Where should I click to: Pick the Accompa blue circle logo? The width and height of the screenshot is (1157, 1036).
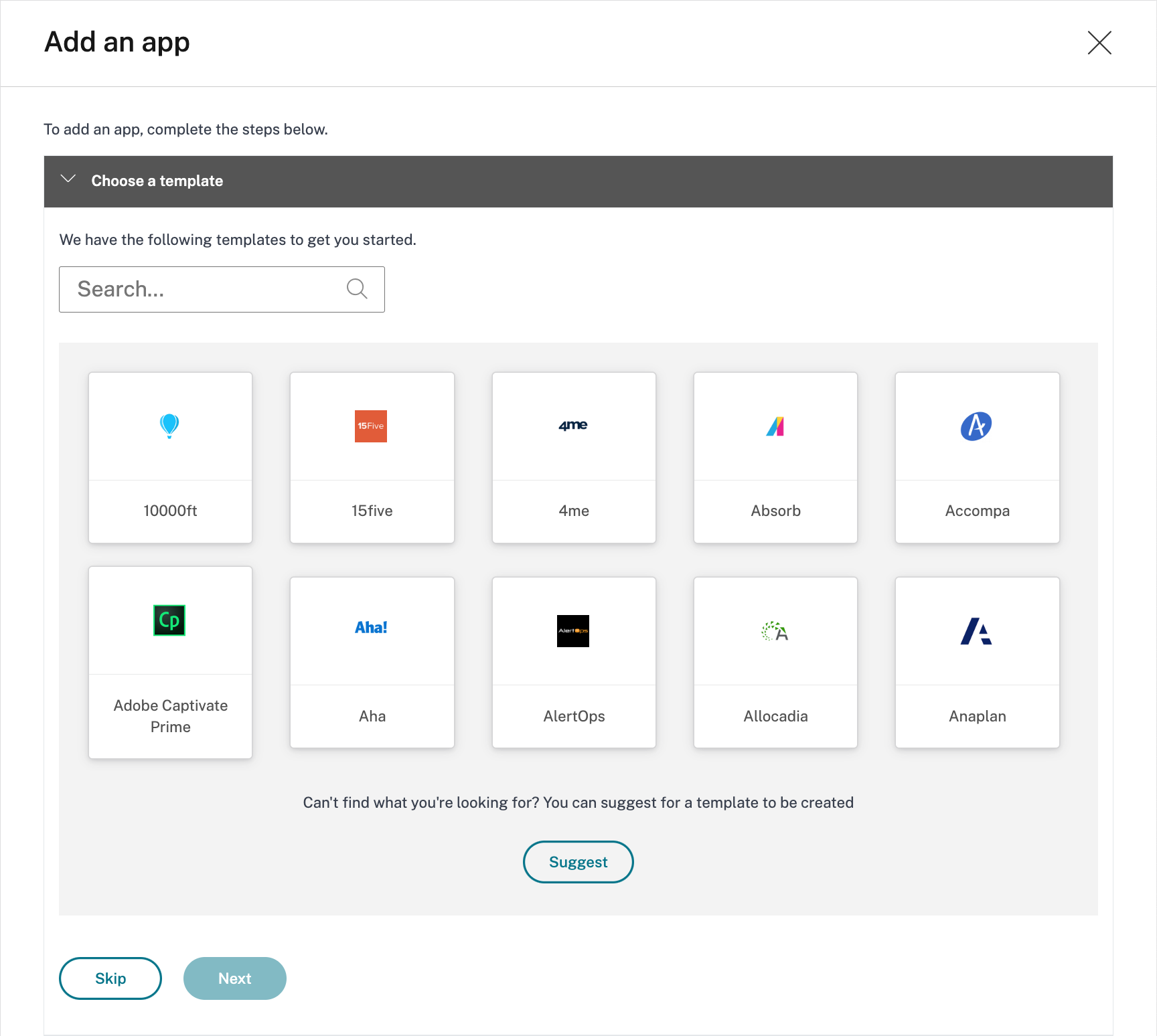point(976,426)
